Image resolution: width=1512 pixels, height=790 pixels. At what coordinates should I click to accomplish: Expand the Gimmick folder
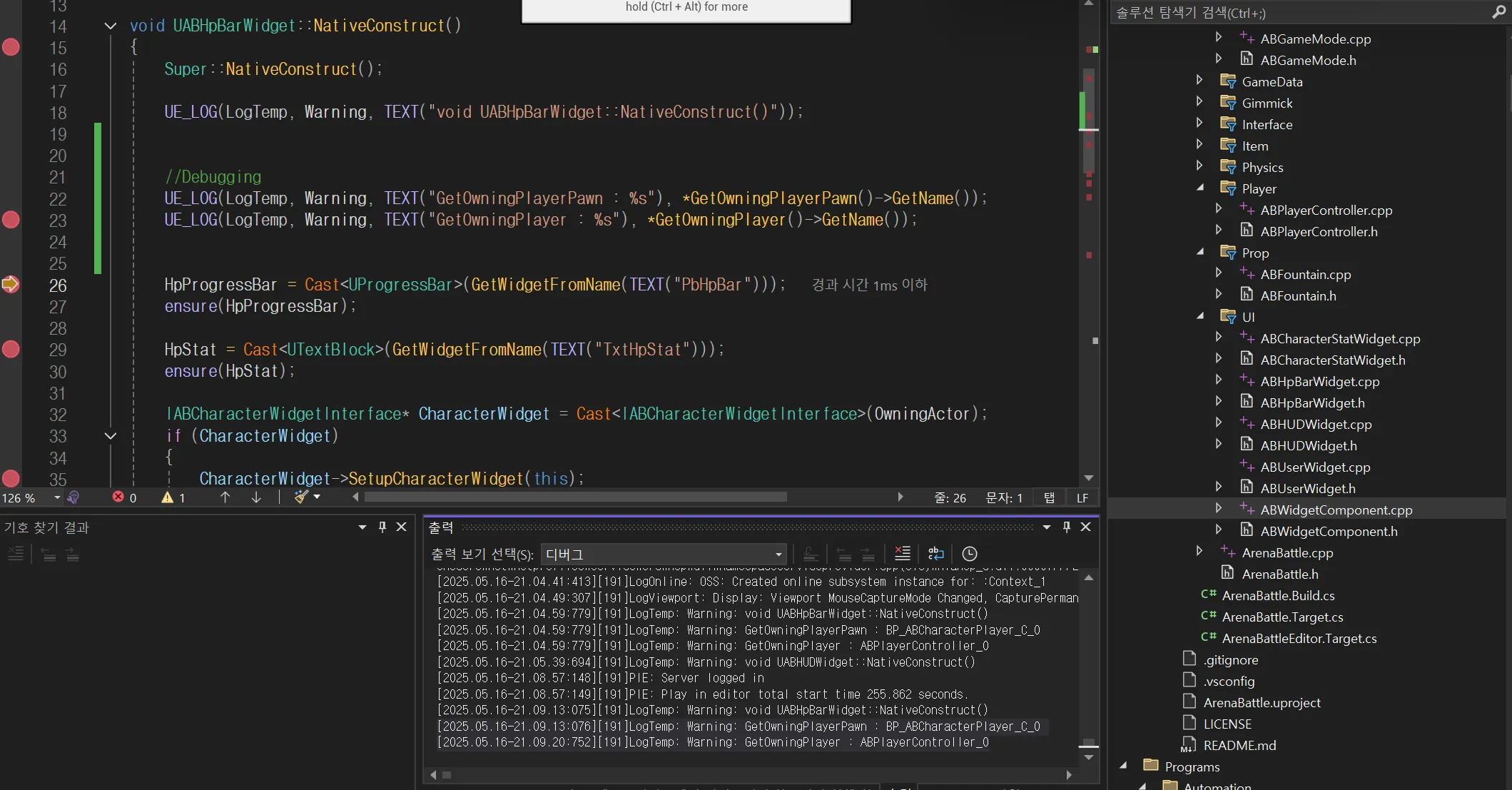click(x=1199, y=102)
